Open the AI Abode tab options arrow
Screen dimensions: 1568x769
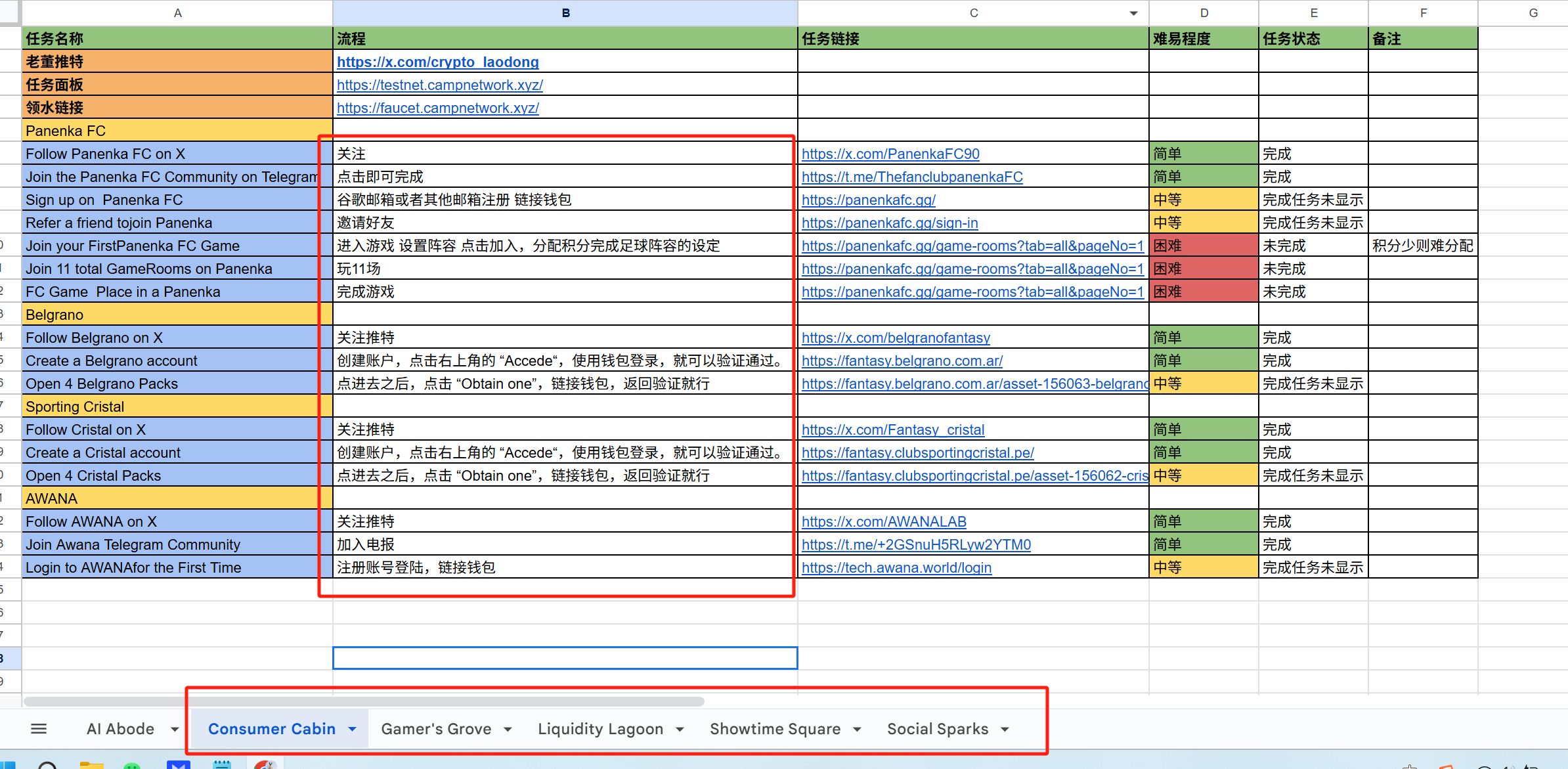pyautogui.click(x=175, y=729)
